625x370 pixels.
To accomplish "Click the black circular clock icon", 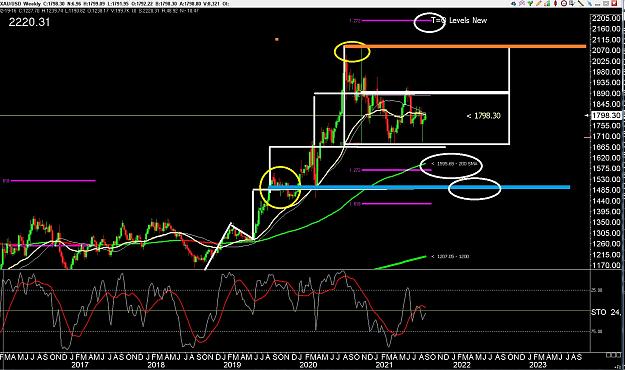I will 564,3.
